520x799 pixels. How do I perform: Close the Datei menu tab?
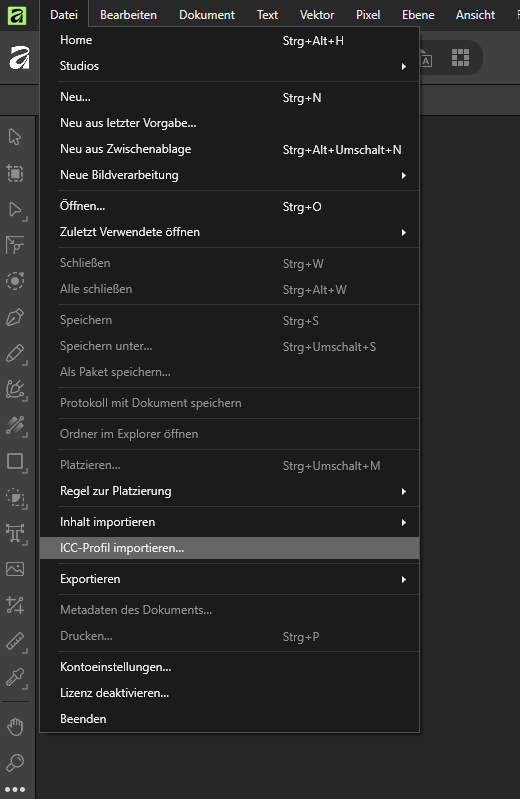[x=64, y=15]
